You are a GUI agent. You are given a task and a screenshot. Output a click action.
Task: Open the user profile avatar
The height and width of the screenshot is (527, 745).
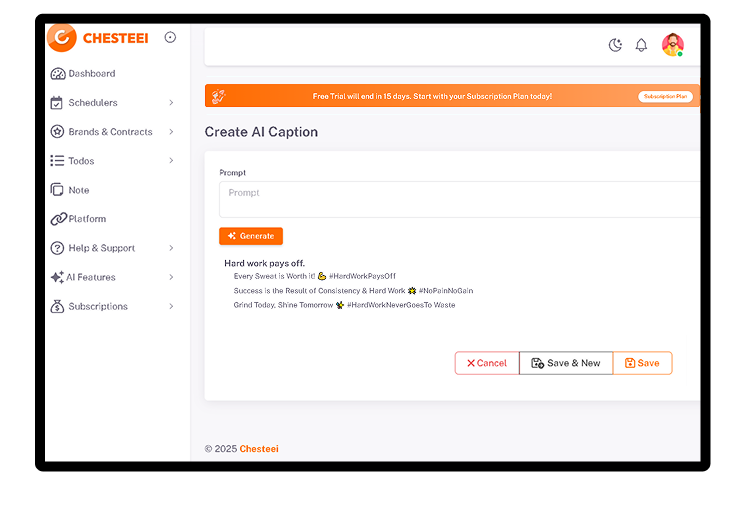tap(673, 45)
